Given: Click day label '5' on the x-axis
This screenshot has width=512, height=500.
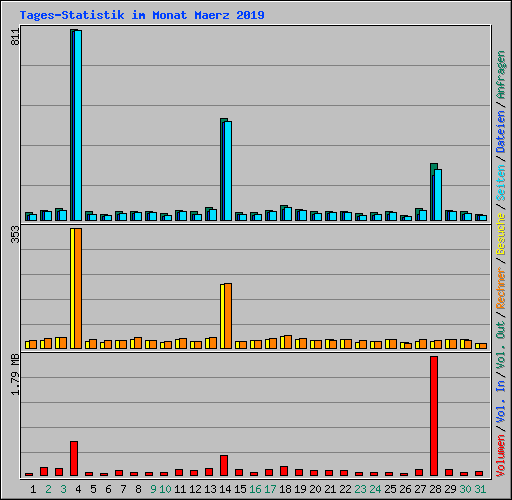Looking at the screenshot, I should (93, 489).
